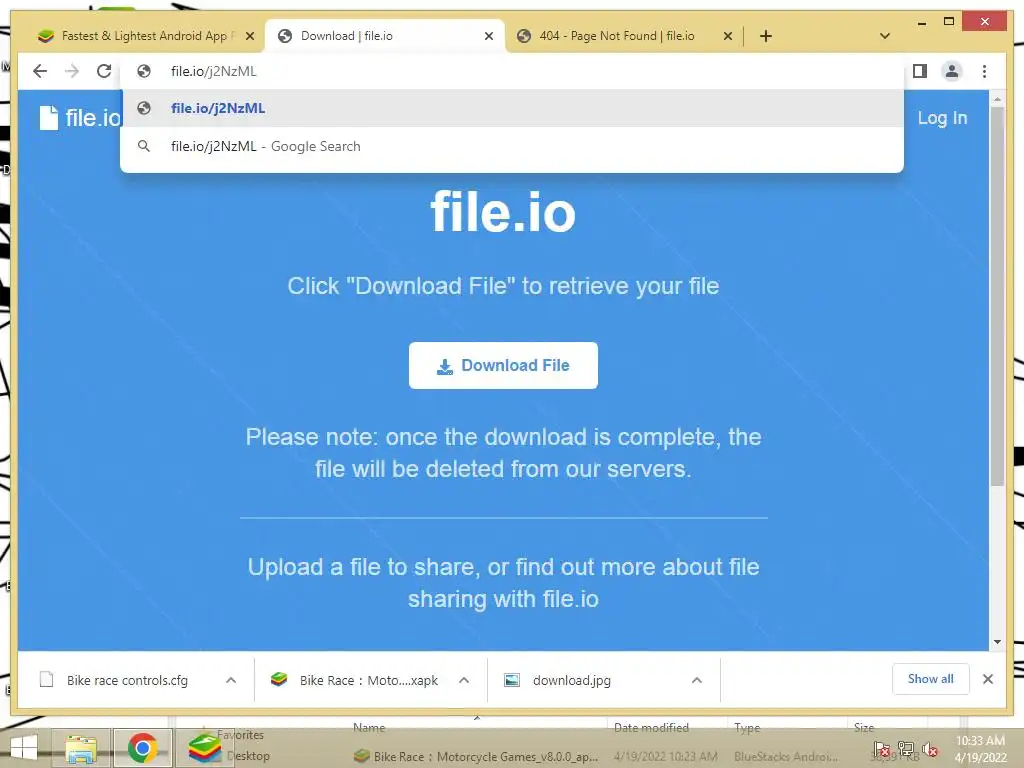
Task: Select Bike Race Motorcycle Games file in Explorer
Action: pos(477,756)
